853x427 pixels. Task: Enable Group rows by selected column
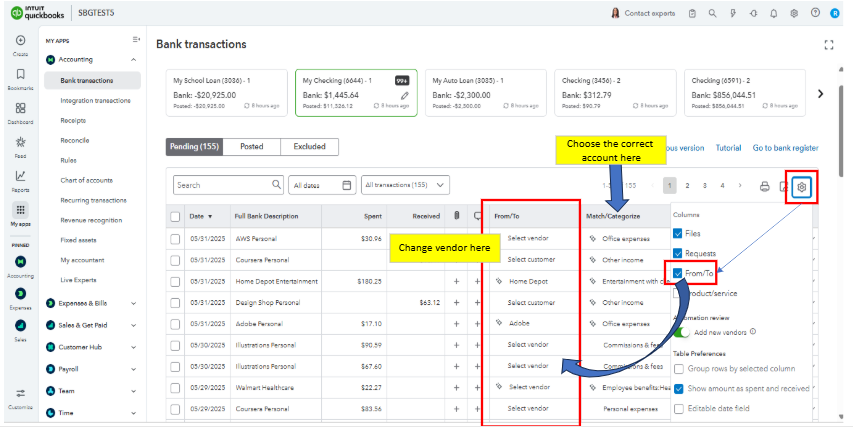coord(679,369)
